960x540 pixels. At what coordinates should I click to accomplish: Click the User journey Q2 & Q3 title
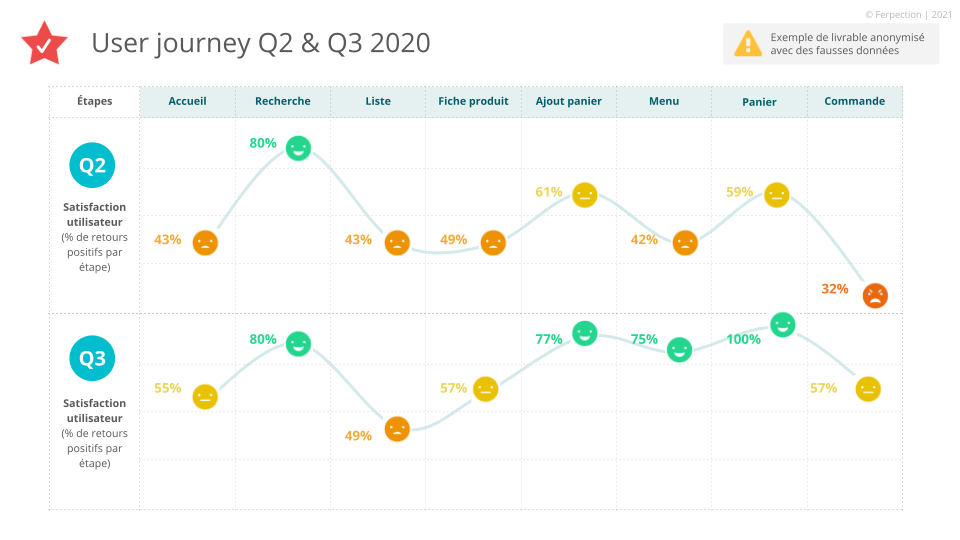pyautogui.click(x=261, y=43)
